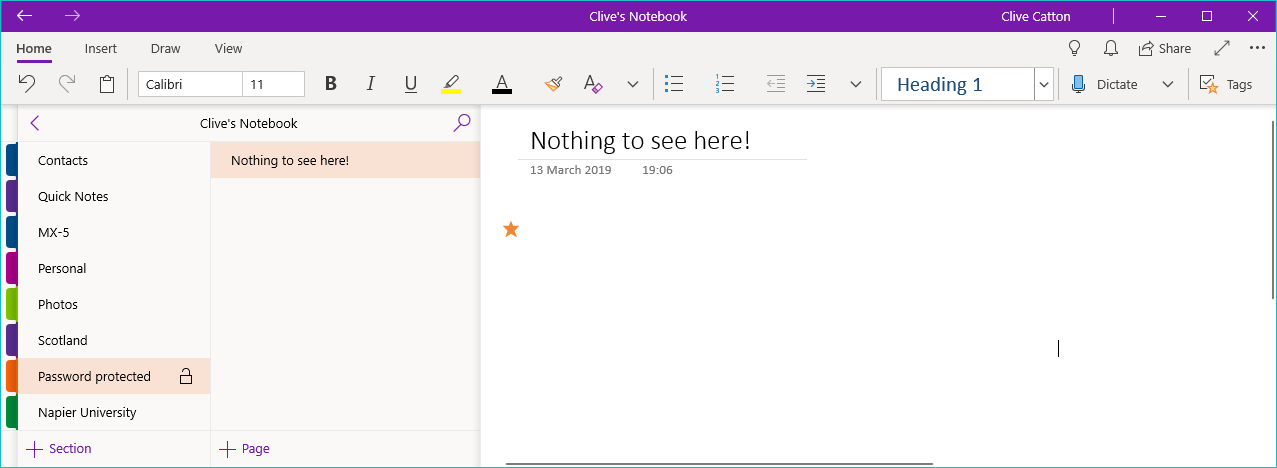Click the Undo icon
The image size is (1277, 468).
(x=28, y=84)
